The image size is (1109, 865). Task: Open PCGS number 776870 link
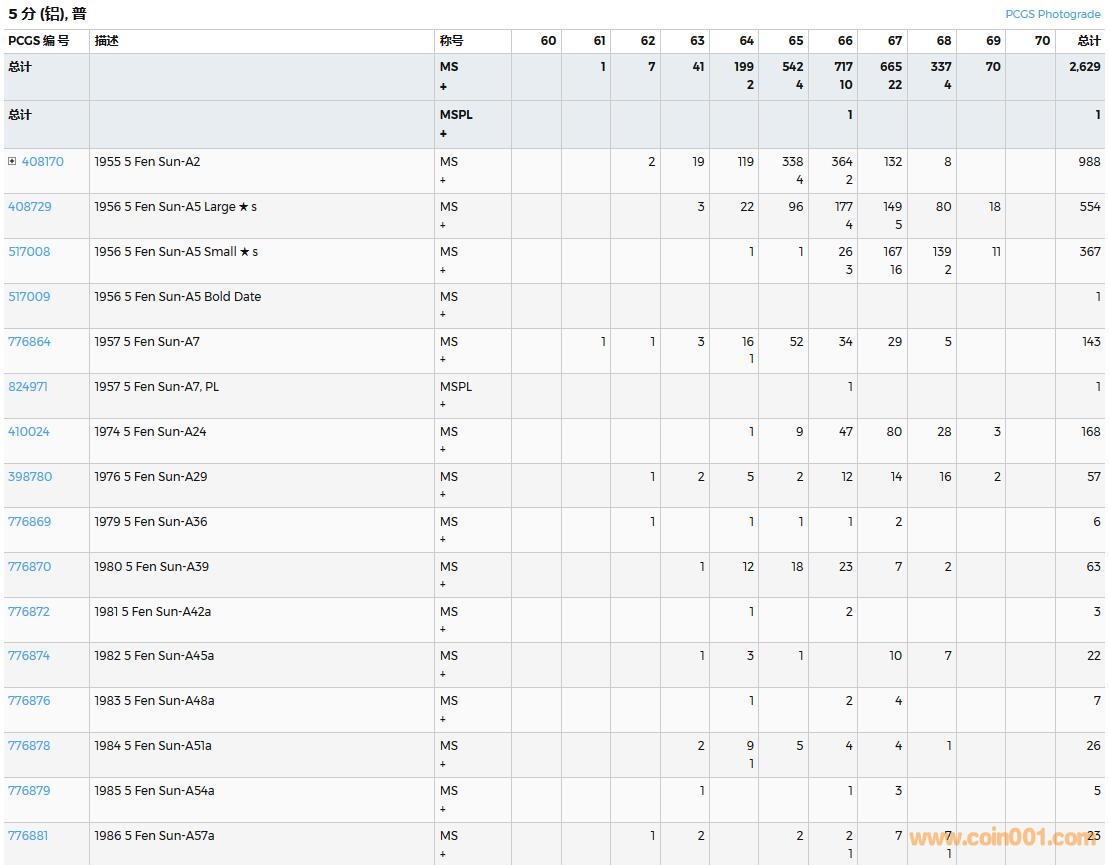pyautogui.click(x=29, y=567)
